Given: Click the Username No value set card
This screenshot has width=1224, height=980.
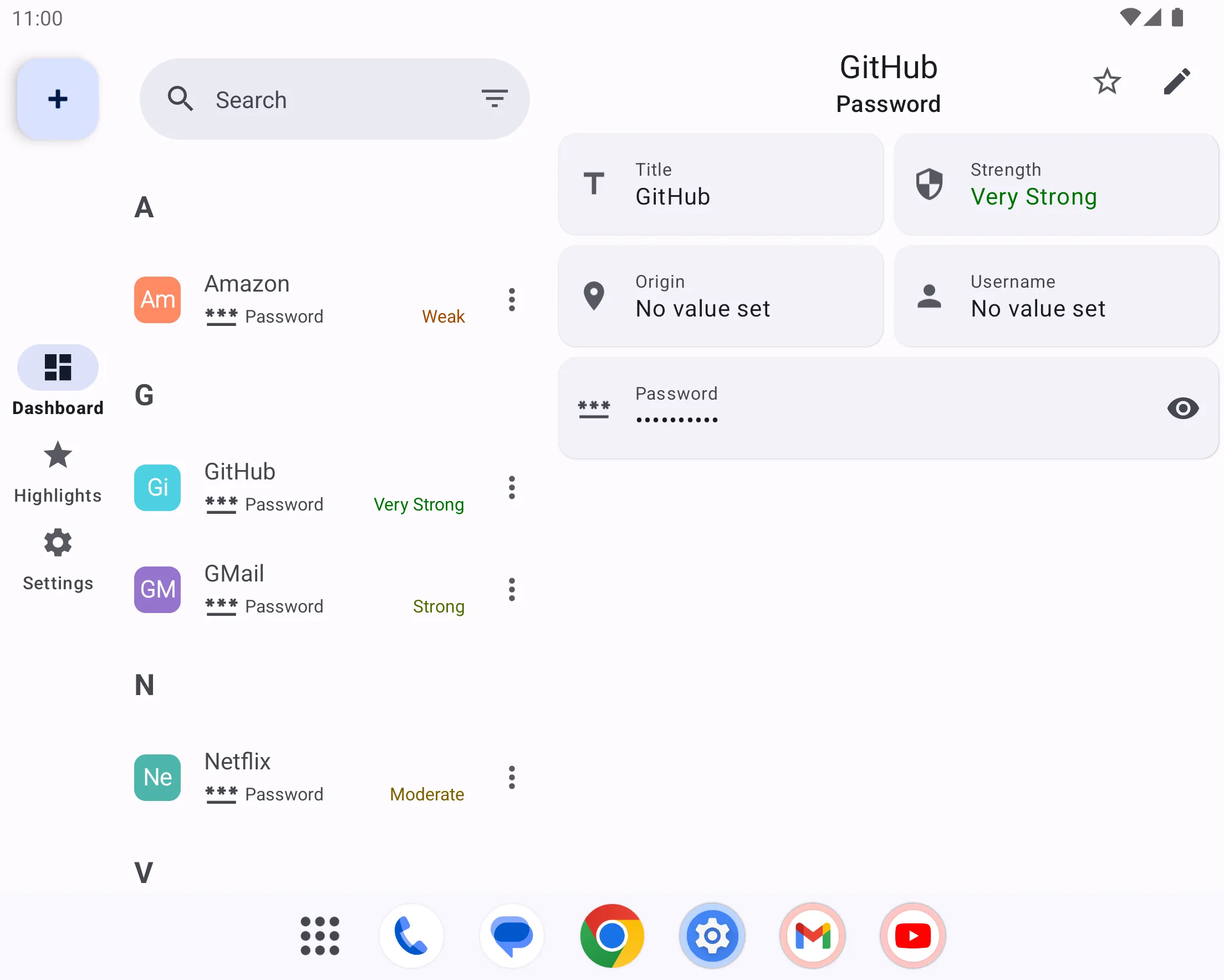Looking at the screenshot, I should [x=1056, y=296].
